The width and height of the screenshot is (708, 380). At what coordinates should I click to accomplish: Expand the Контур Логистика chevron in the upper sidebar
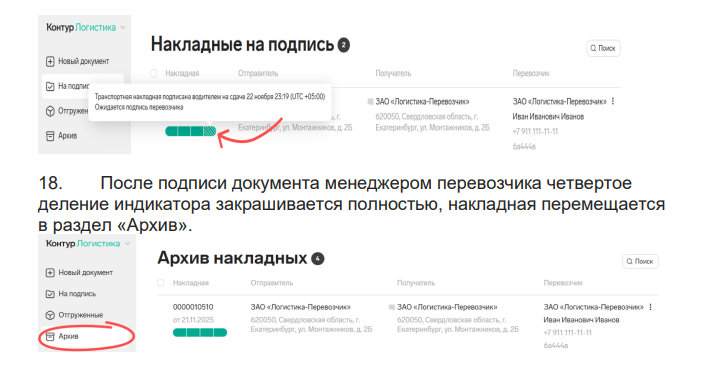click(123, 28)
